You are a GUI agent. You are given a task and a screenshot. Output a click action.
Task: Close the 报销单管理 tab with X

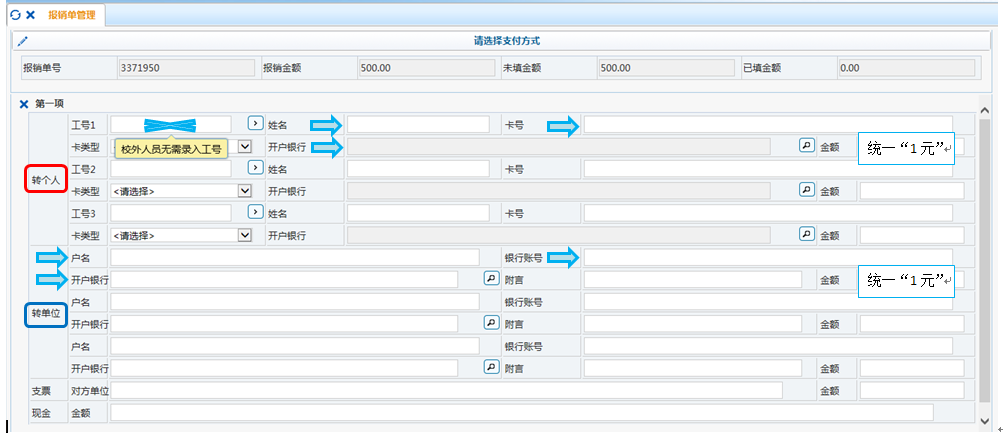point(30,15)
